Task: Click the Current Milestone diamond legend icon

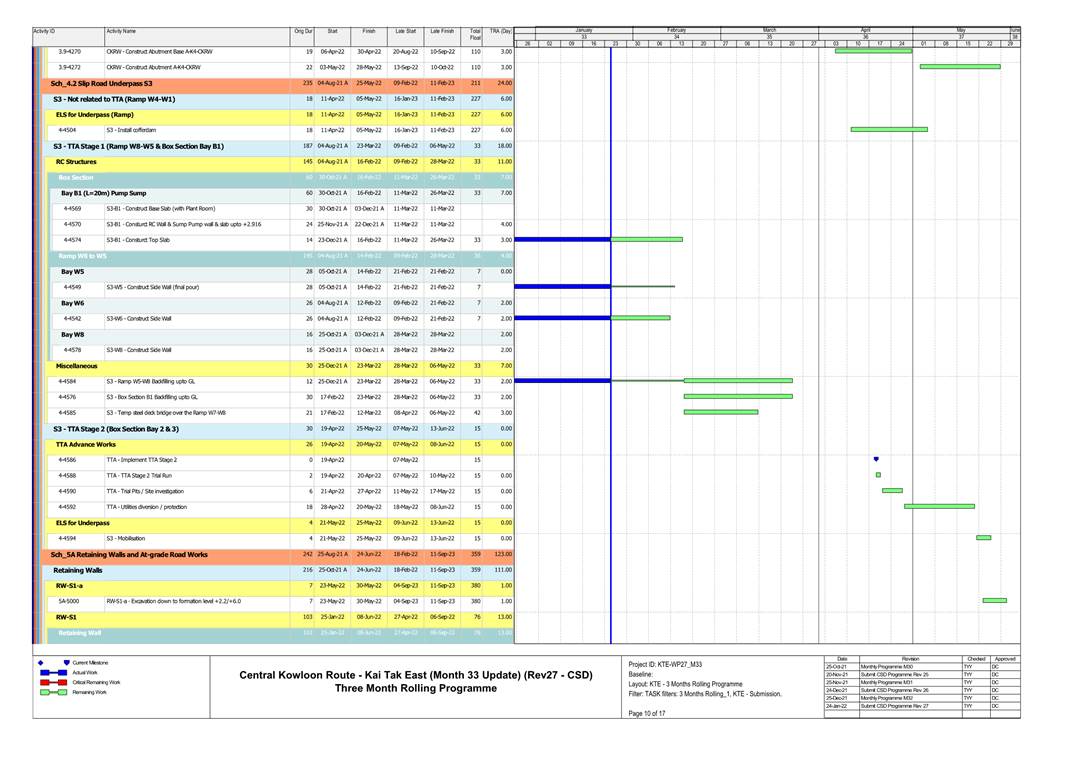Action: pos(40,663)
